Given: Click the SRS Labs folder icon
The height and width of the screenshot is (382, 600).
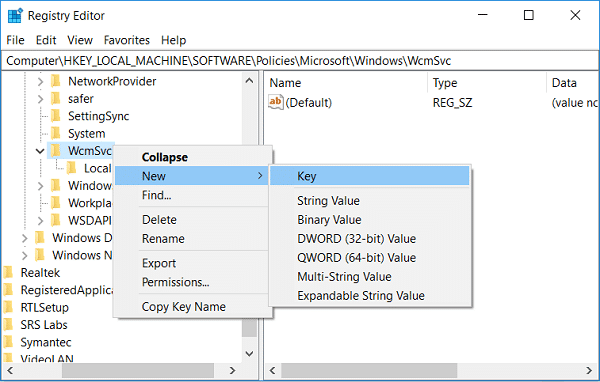Looking at the screenshot, I should [8, 325].
